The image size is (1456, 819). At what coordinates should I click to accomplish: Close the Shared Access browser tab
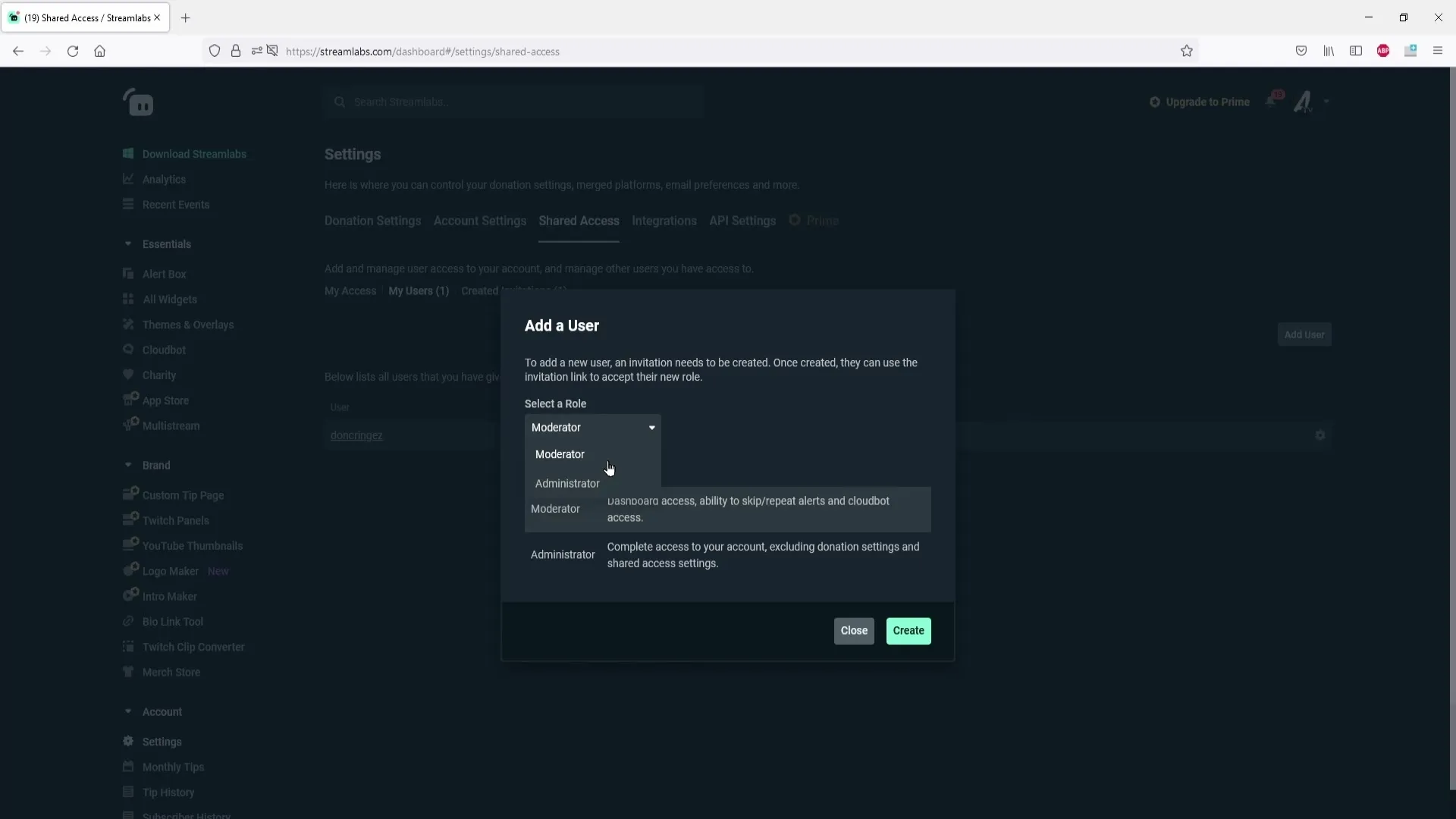tap(157, 17)
